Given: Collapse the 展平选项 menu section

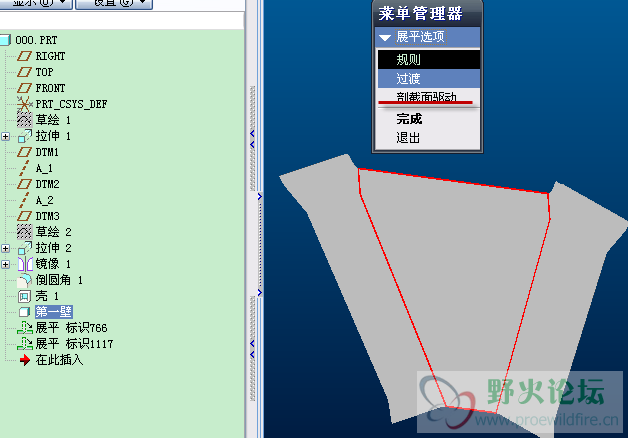Looking at the screenshot, I should (385, 38).
